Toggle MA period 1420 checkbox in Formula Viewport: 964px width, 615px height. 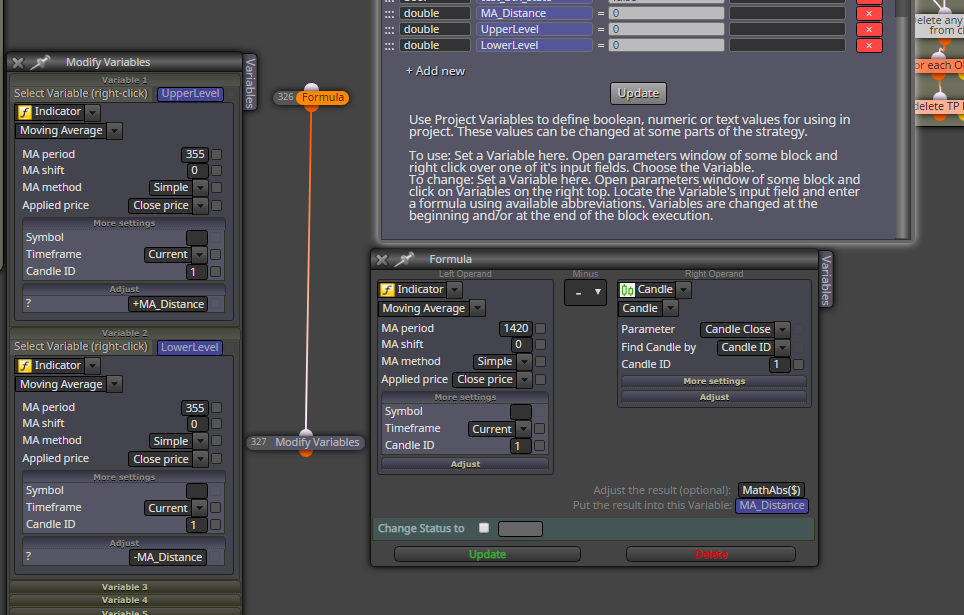(x=540, y=328)
